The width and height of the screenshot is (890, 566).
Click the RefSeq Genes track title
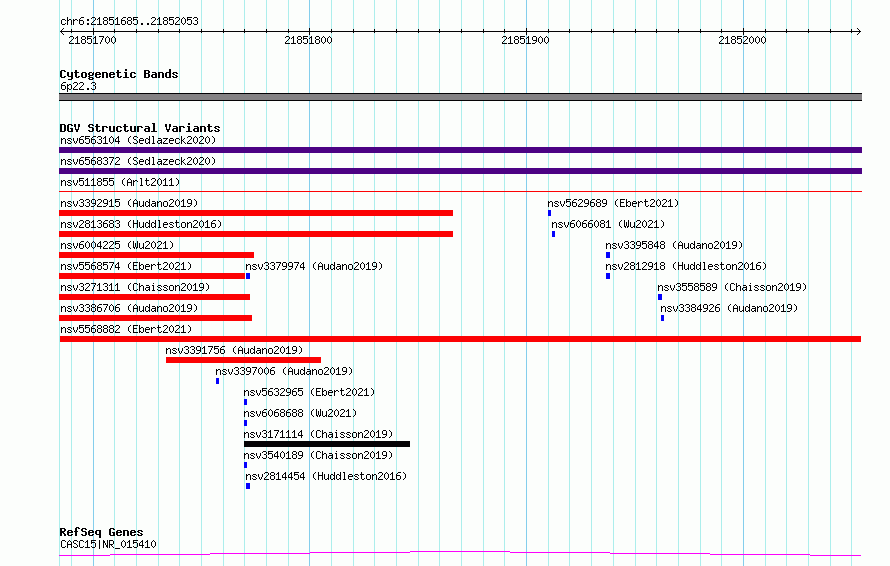[101, 532]
